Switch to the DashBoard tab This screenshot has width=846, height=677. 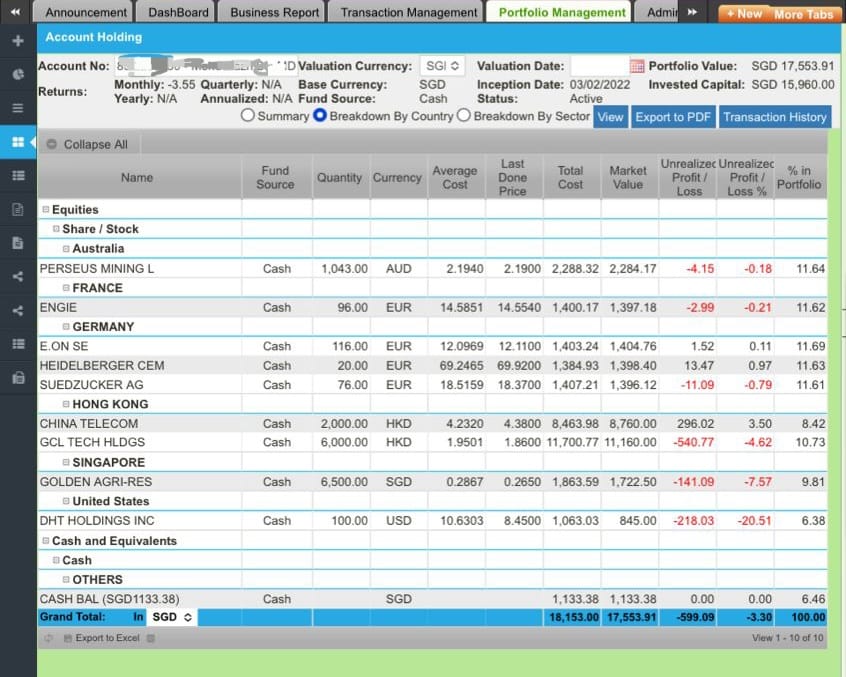pyautogui.click(x=176, y=12)
